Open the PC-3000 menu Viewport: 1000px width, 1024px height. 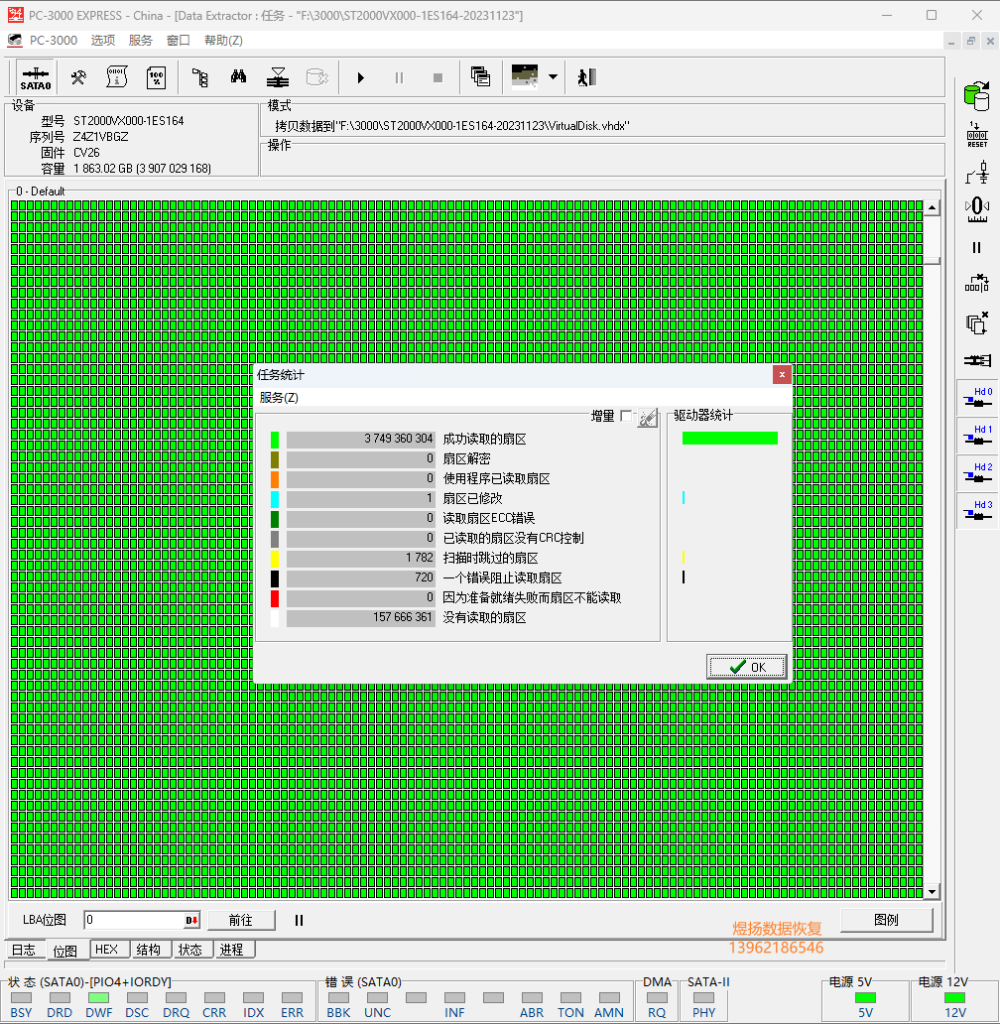(53, 40)
